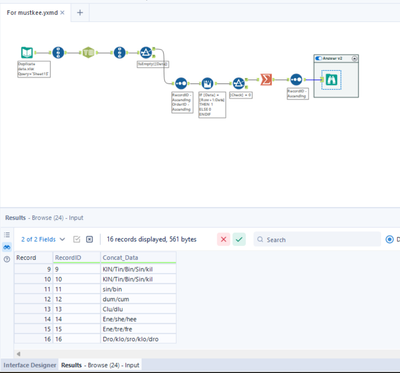
Task: Switch to the For mustkee.yxmd workflow tab
Action: pyautogui.click(x=32, y=13)
